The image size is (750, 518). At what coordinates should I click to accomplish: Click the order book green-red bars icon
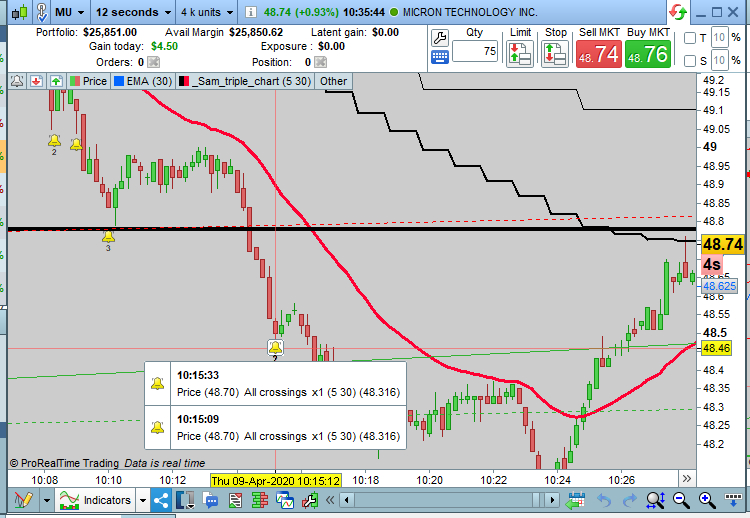coord(260,501)
